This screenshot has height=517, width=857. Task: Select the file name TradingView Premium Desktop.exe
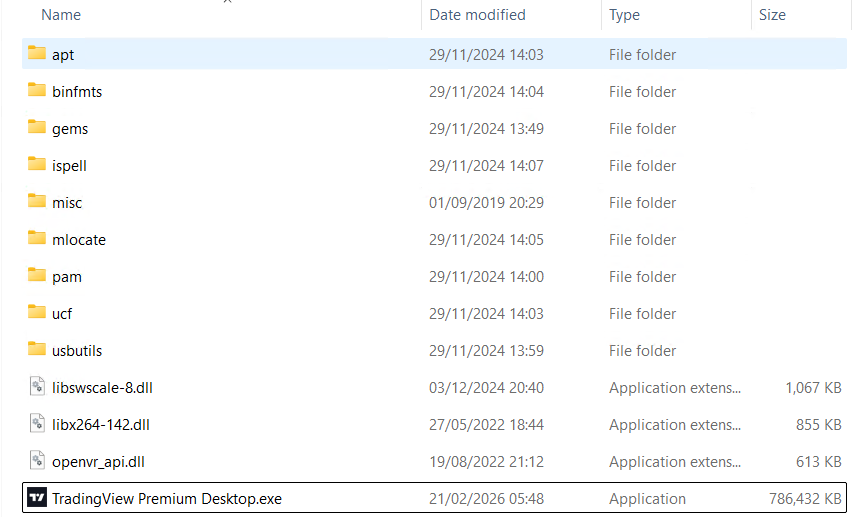pos(167,499)
